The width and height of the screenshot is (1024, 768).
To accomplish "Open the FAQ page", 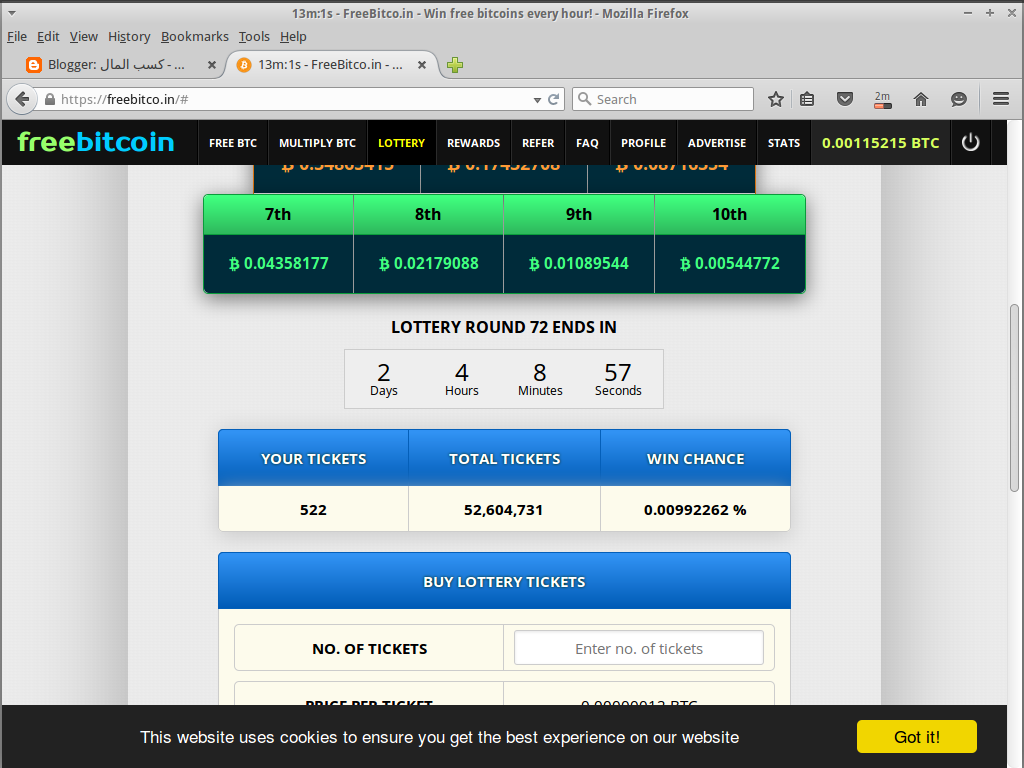I will point(587,142).
